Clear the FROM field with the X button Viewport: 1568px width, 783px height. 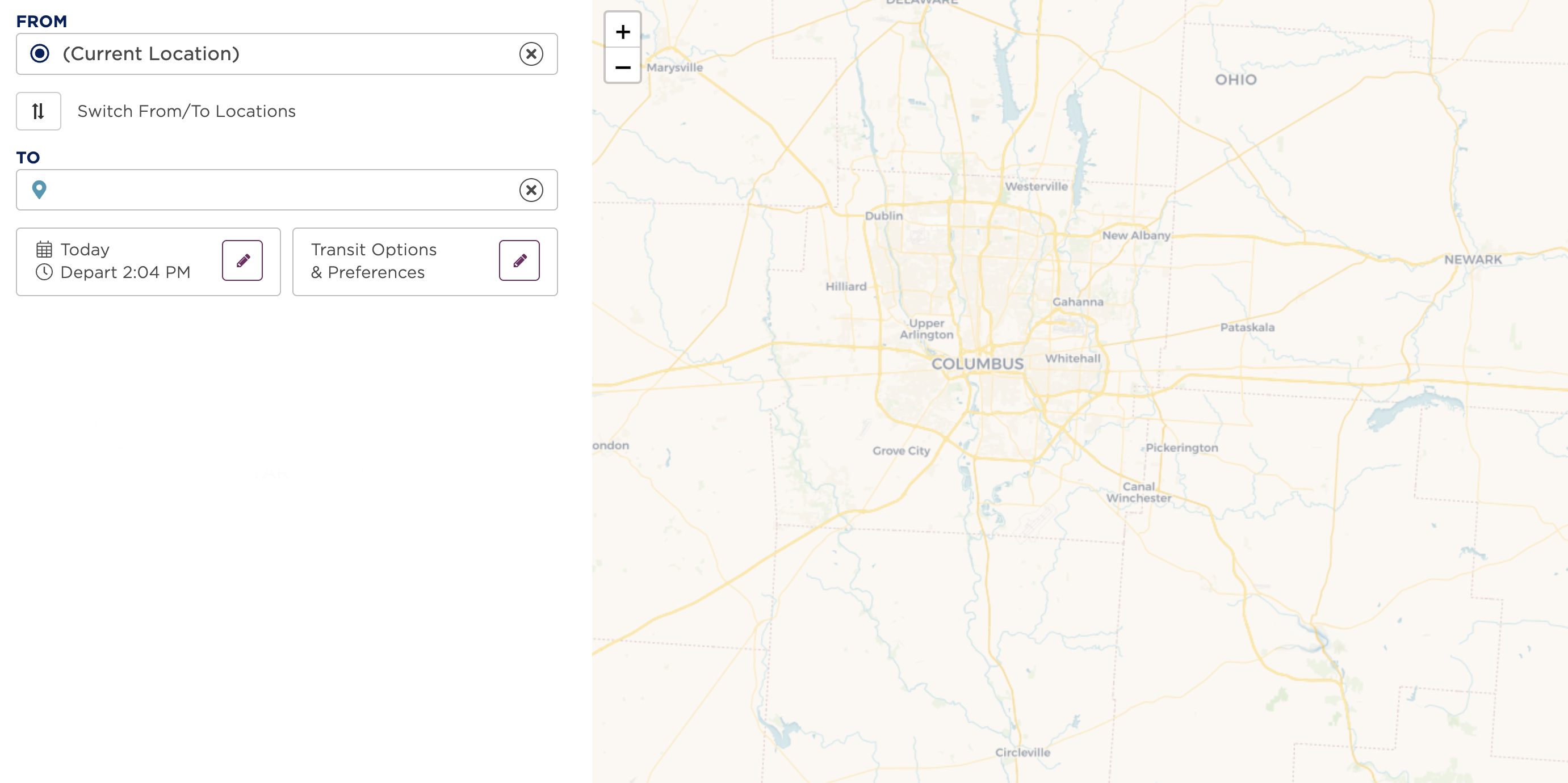[x=530, y=53]
